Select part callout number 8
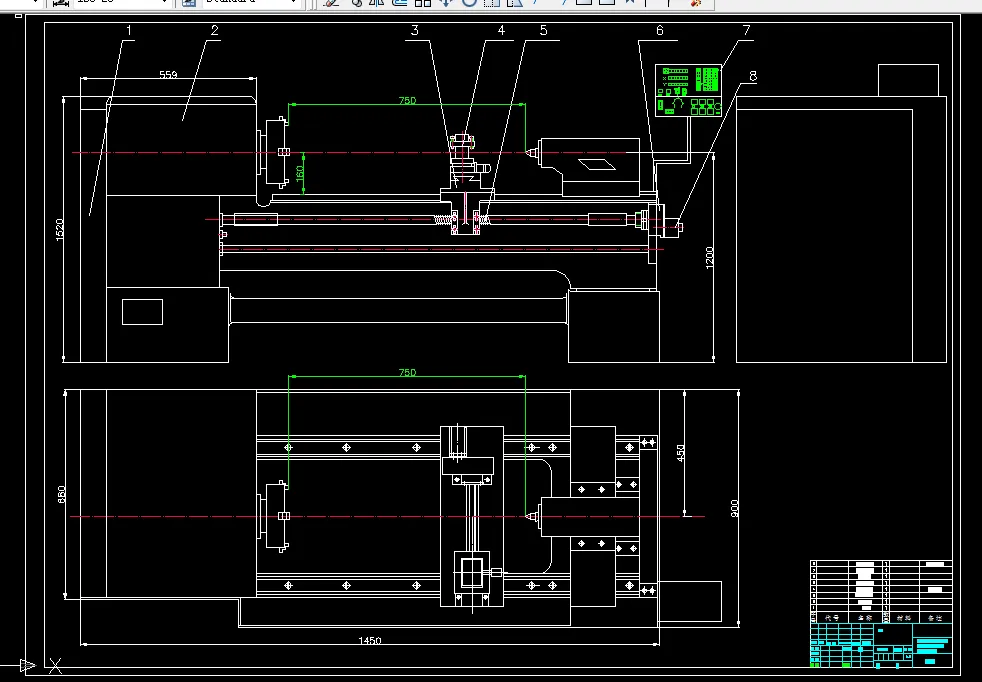The height and width of the screenshot is (682, 982). pos(752,76)
